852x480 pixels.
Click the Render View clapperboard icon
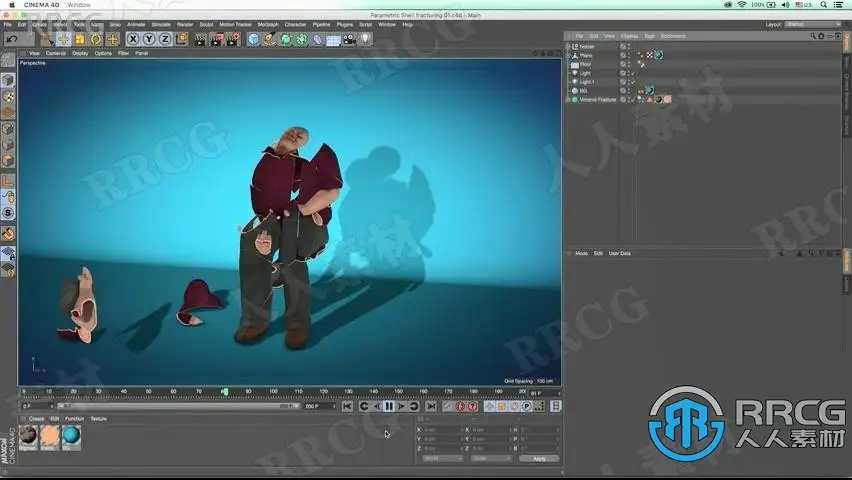201,39
